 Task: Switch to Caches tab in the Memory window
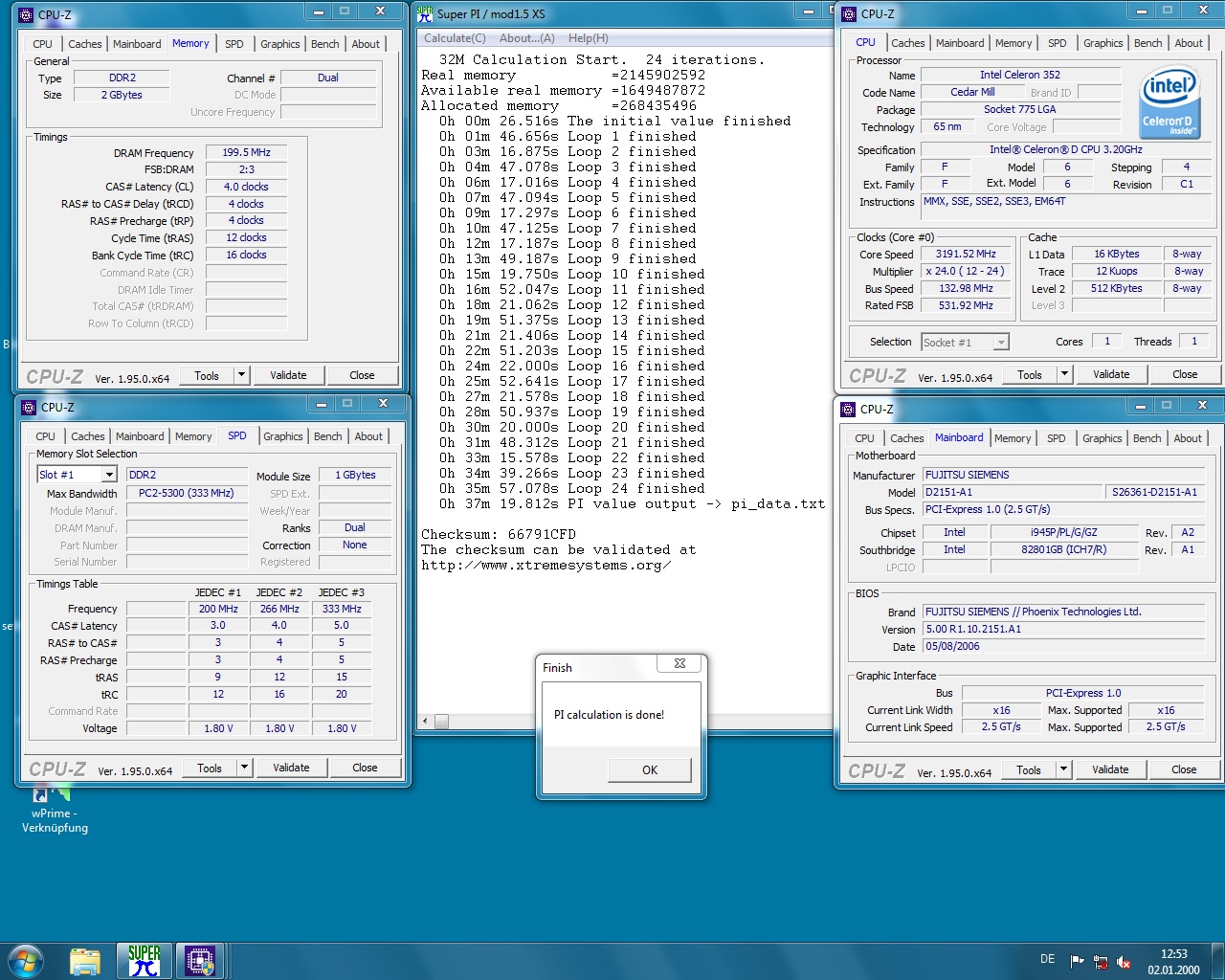pyautogui.click(x=84, y=44)
